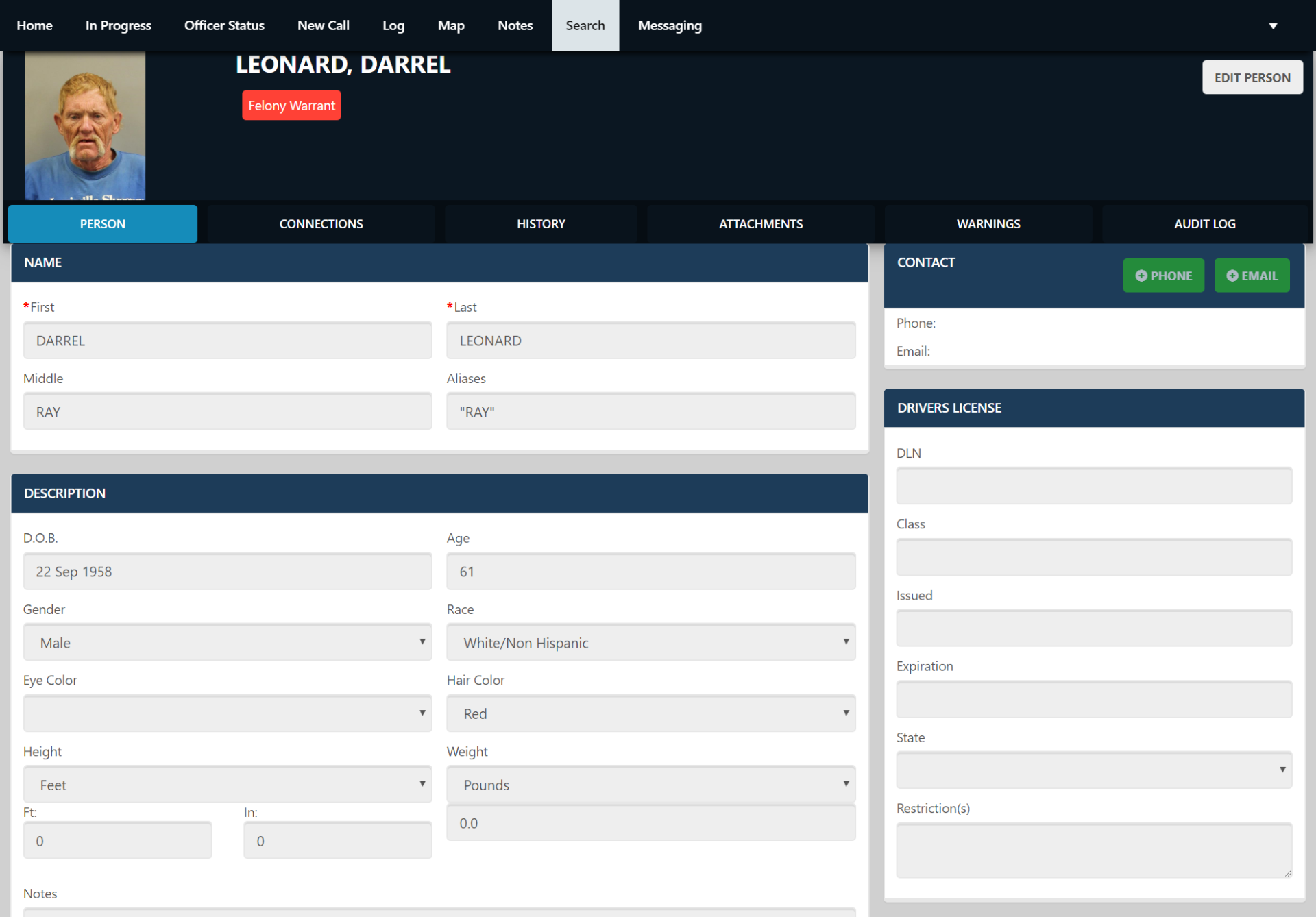The width and height of the screenshot is (1316, 917).
Task: Open the drivers license State dropdown
Action: pyautogui.click(x=1094, y=770)
